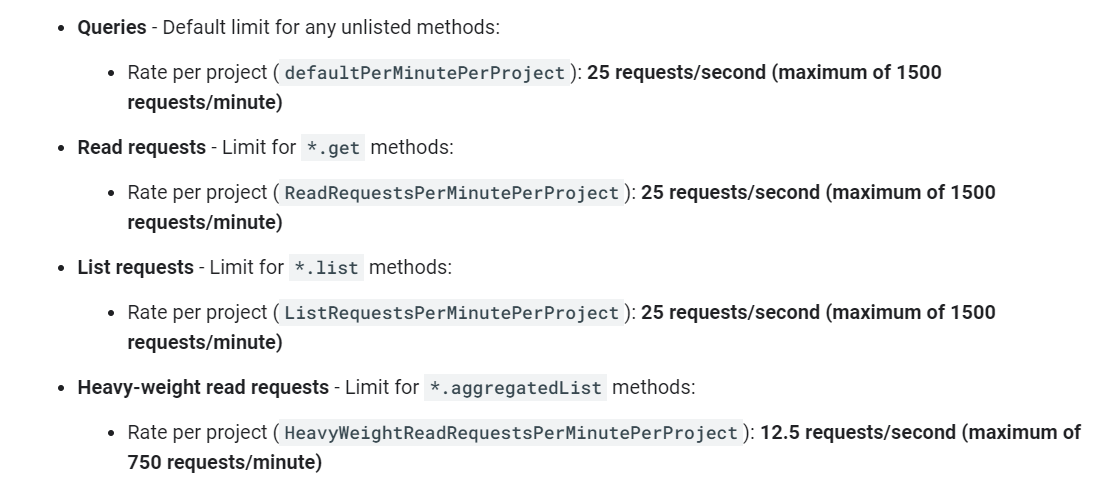Click 'Rate per project' under Queries

[x=198, y=72]
